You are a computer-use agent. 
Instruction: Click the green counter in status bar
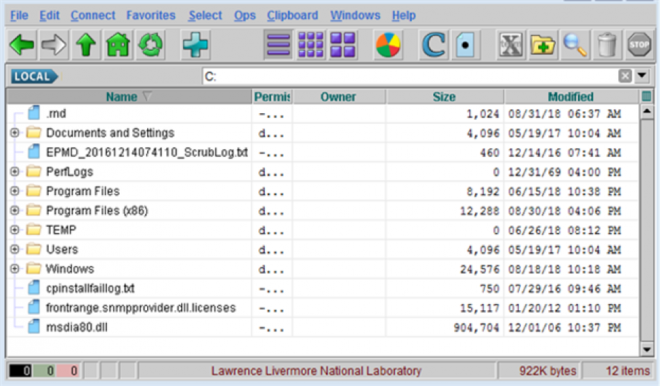pyautogui.click(x=45, y=371)
